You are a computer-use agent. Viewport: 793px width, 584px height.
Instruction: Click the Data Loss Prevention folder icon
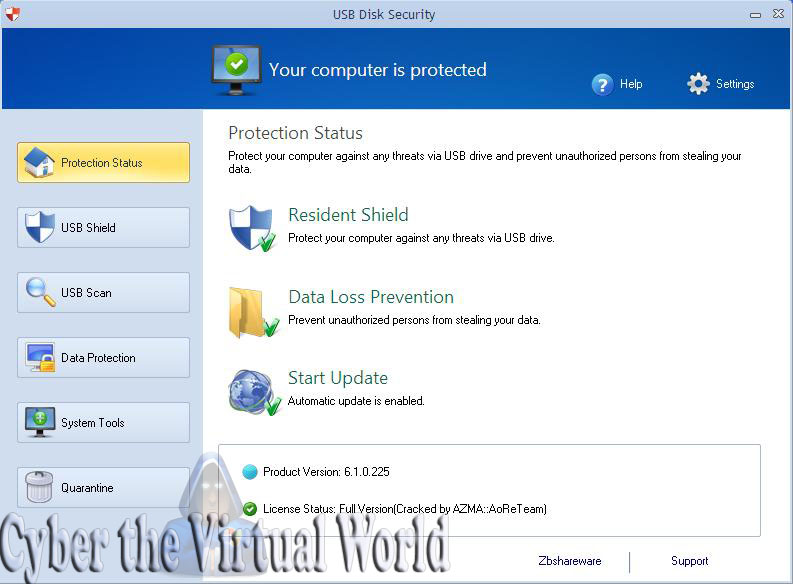tap(253, 312)
